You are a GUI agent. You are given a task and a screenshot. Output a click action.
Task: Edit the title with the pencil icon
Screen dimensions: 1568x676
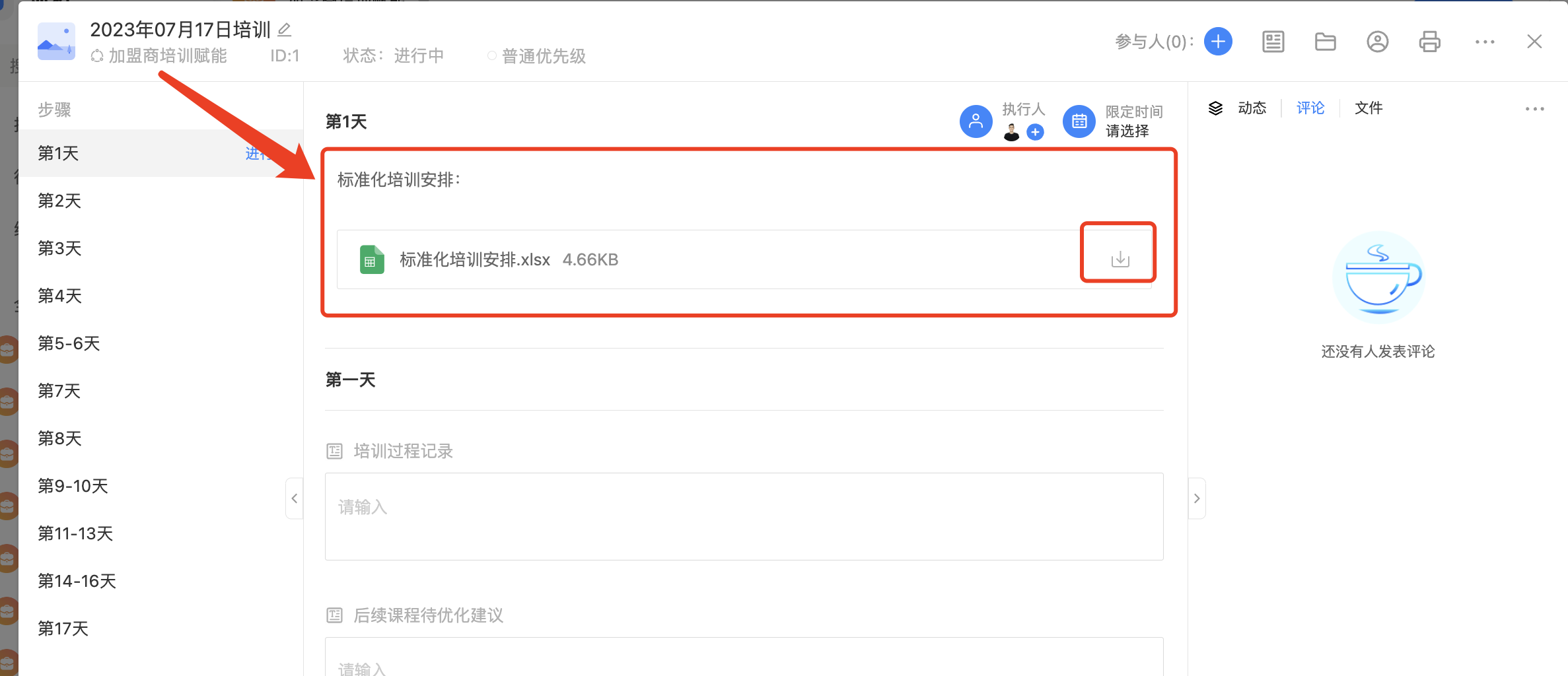pyautogui.click(x=285, y=30)
